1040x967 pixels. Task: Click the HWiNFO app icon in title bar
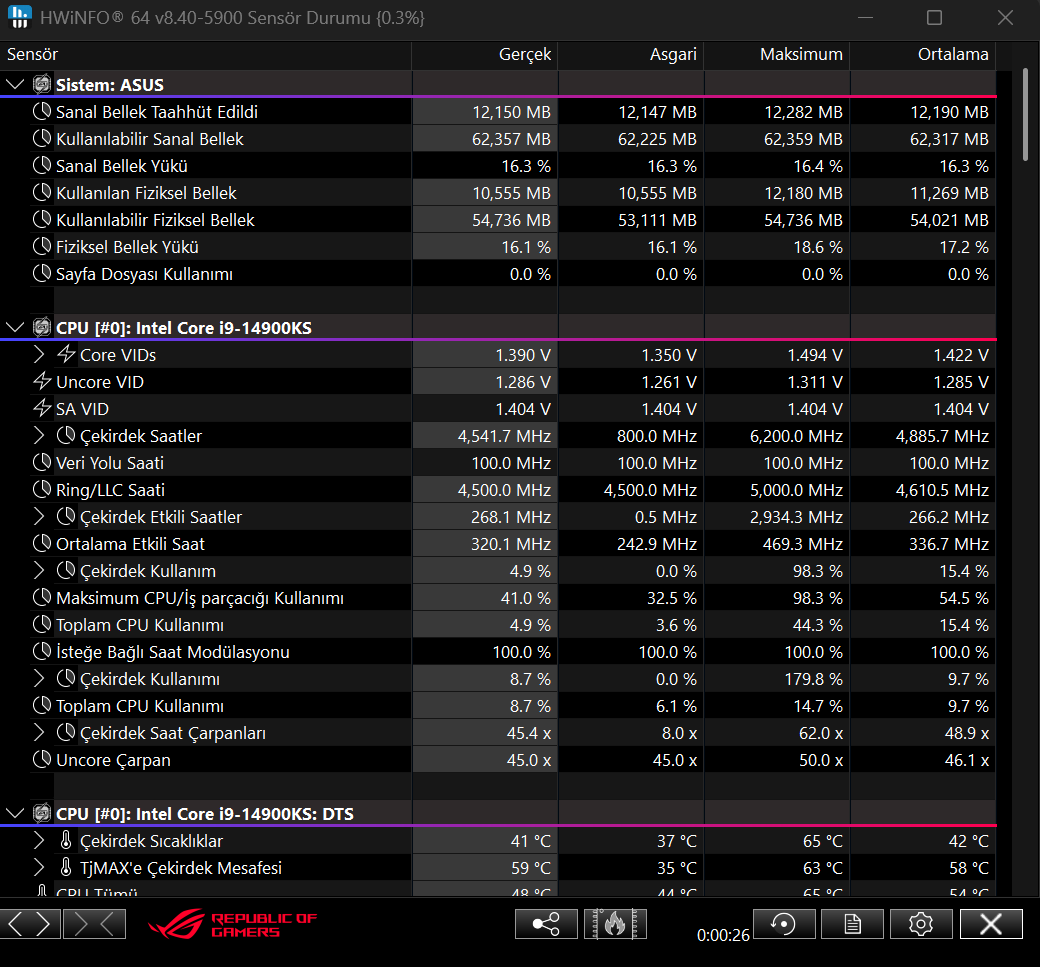pos(20,17)
